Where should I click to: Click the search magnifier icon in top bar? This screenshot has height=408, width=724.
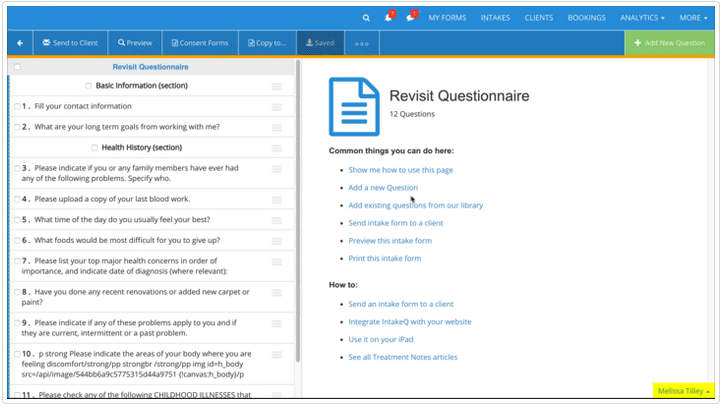pos(366,18)
